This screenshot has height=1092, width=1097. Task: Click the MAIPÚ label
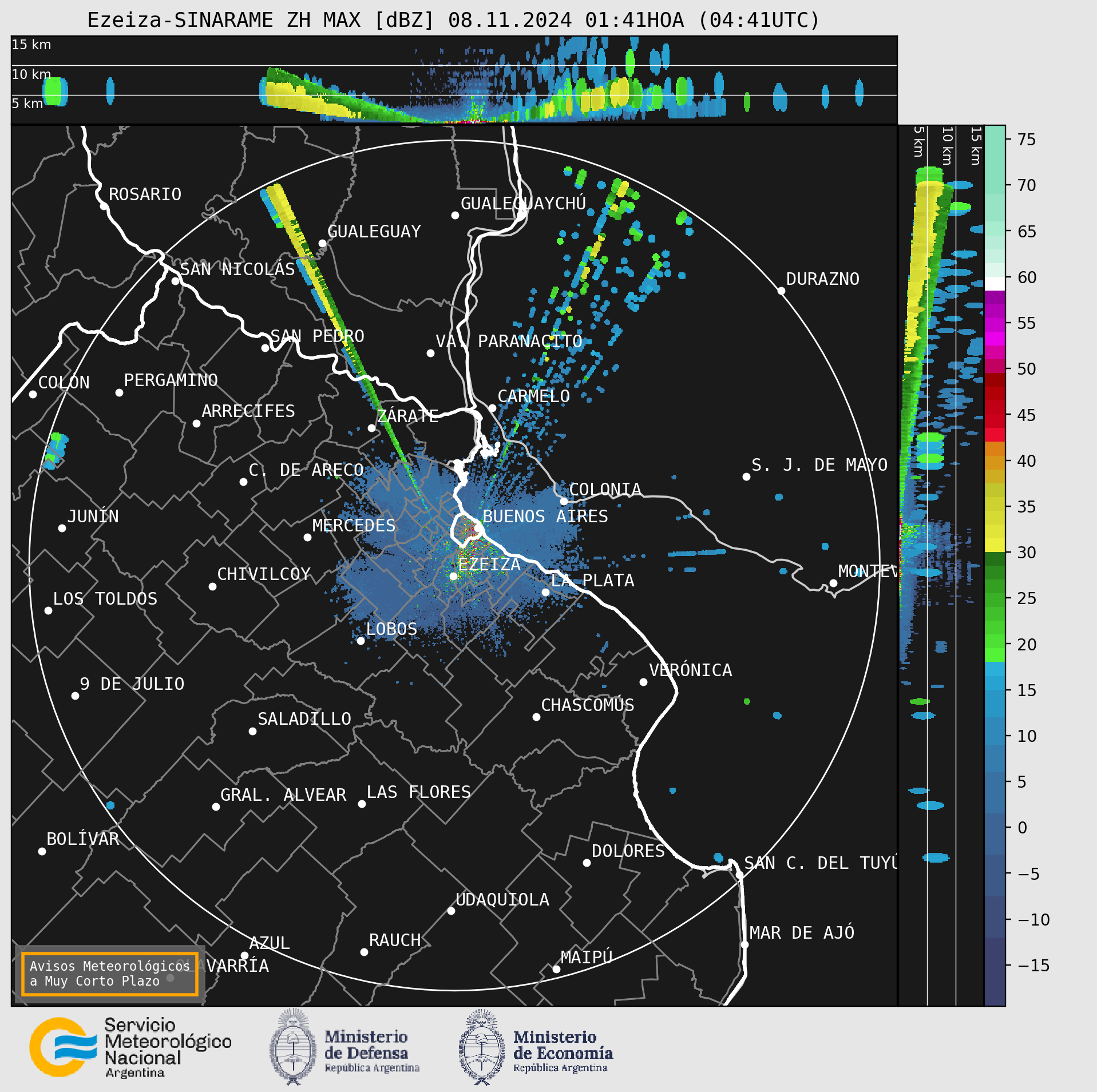[x=587, y=957]
